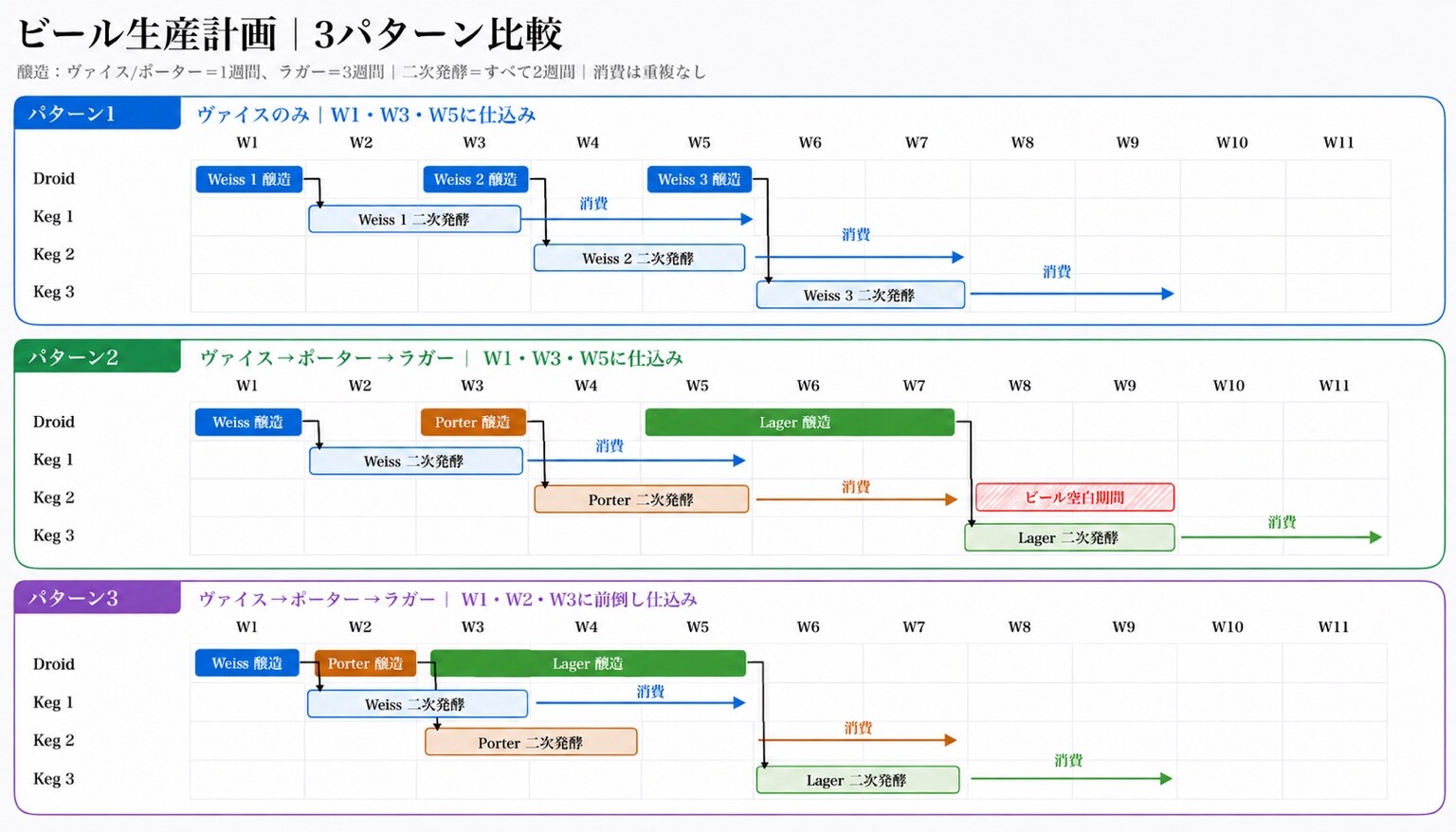The image size is (1456, 832).
Task: Click the 'Weiss 3 醸造' bar
Action: coord(700,179)
